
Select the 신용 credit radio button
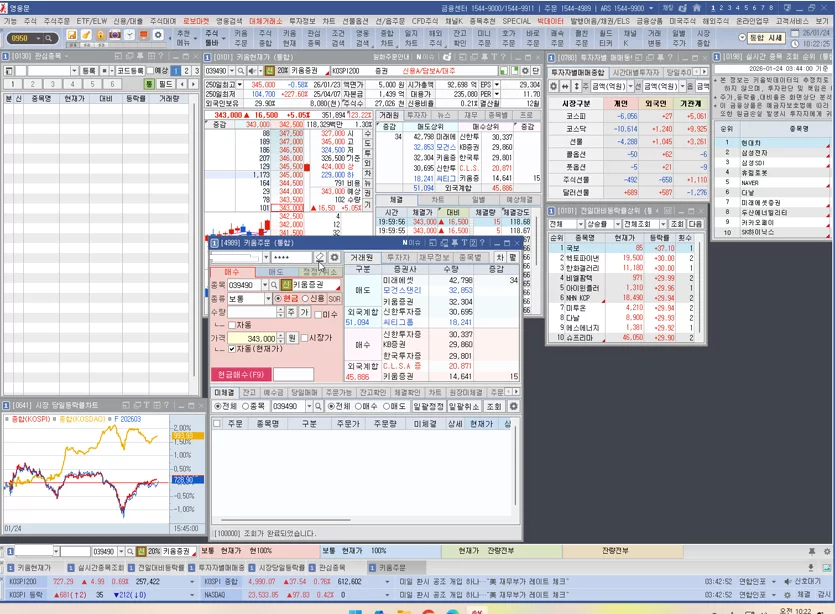click(306, 299)
